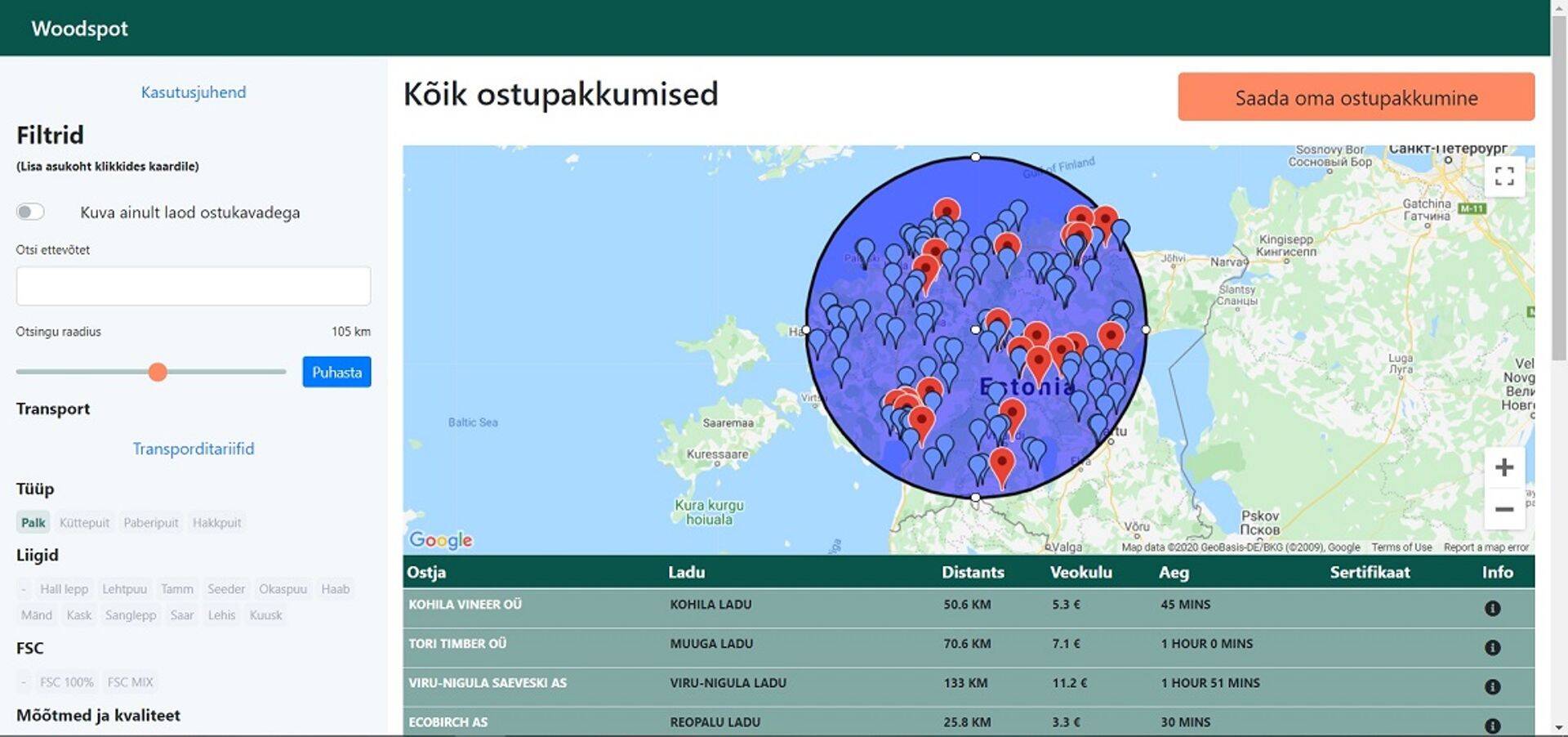The height and width of the screenshot is (737, 1568).
Task: Zoom out on the map
Action: pyautogui.click(x=1503, y=509)
